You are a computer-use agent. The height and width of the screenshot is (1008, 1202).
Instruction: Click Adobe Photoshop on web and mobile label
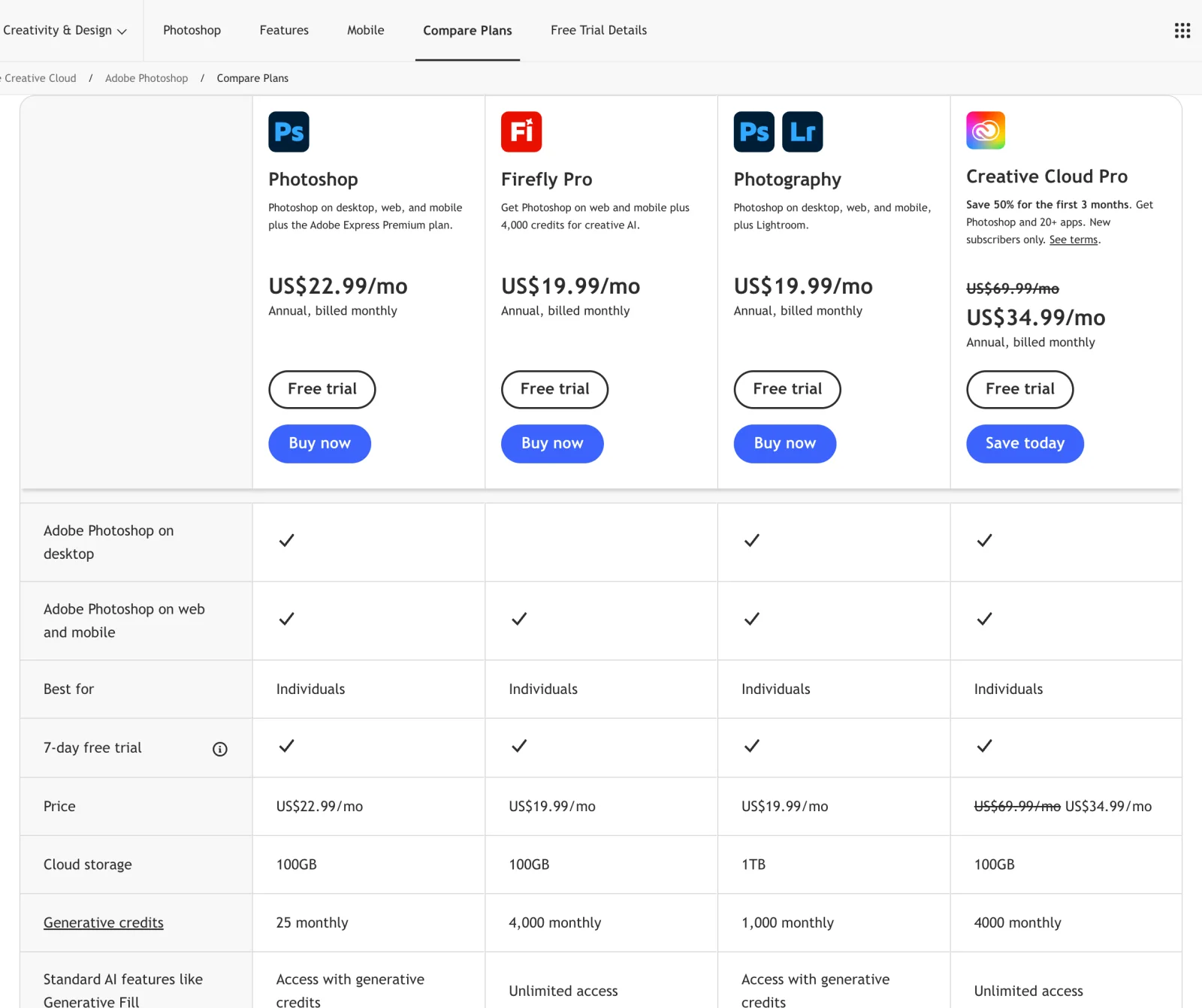point(124,620)
